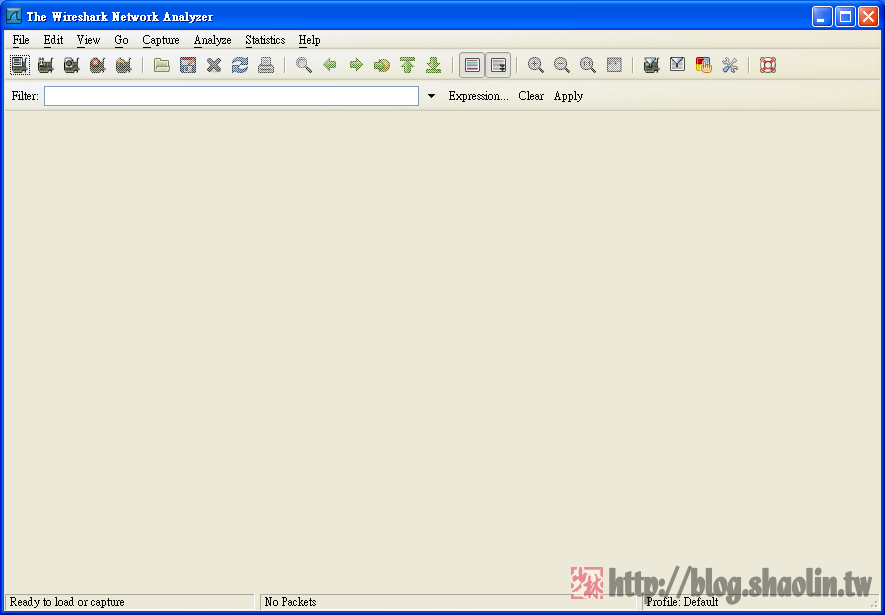
Task: Click the Filter: label button
Action: point(25,96)
